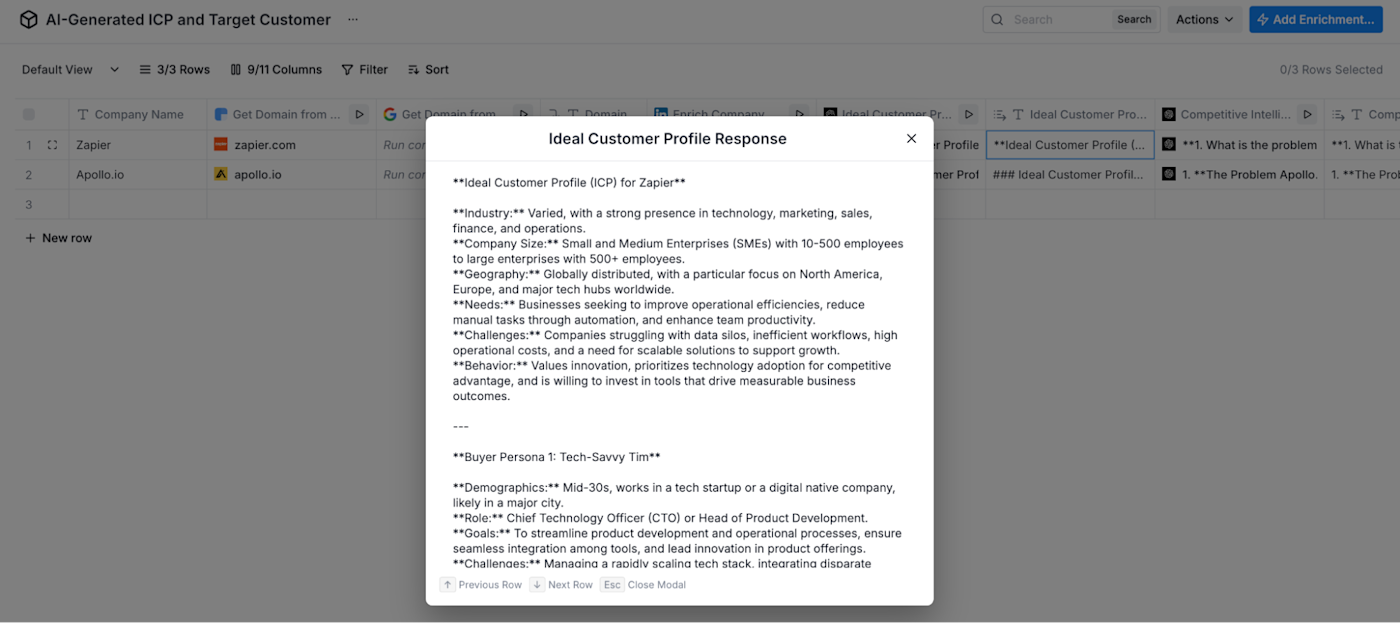Open the 3/3 Rows menu
This screenshot has height=623, width=1400.
tap(175, 70)
